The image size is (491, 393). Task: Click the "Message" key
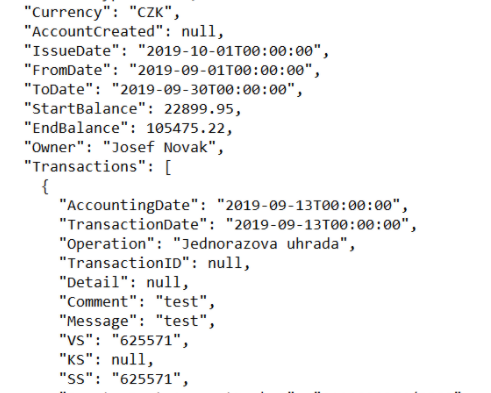pos(98,321)
